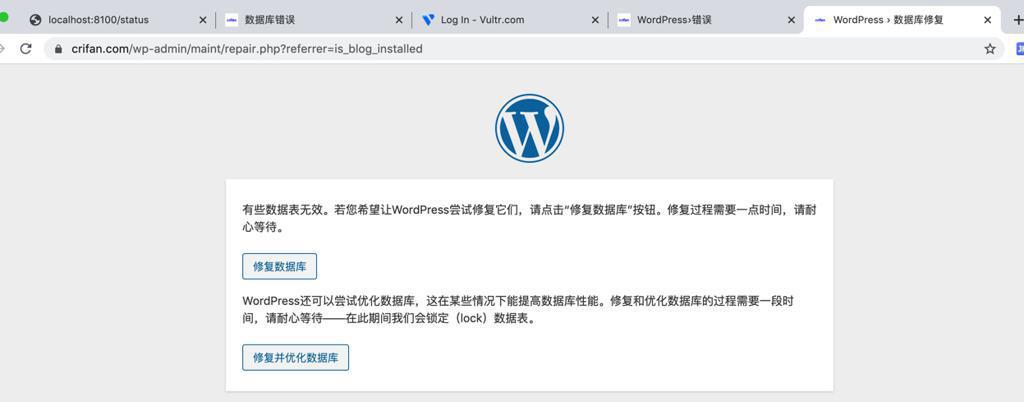Click the text starting 有些数据表无效
This screenshot has height=402, width=1024.
coord(529,219)
